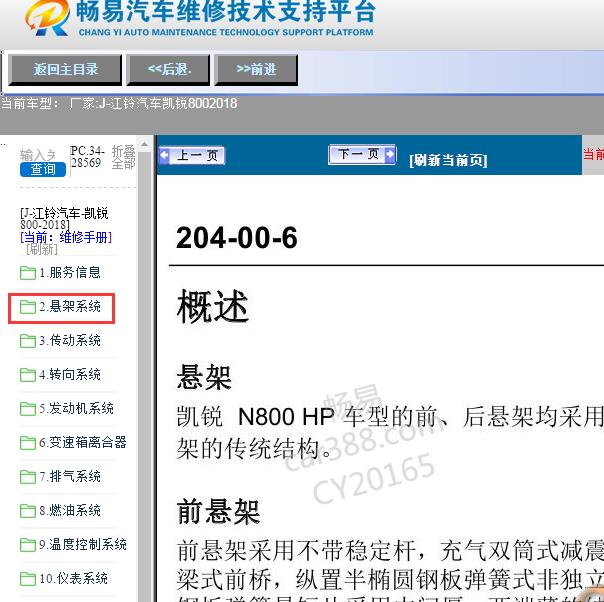
Task: Open the [当前：维修手册] link
Action: (66, 237)
